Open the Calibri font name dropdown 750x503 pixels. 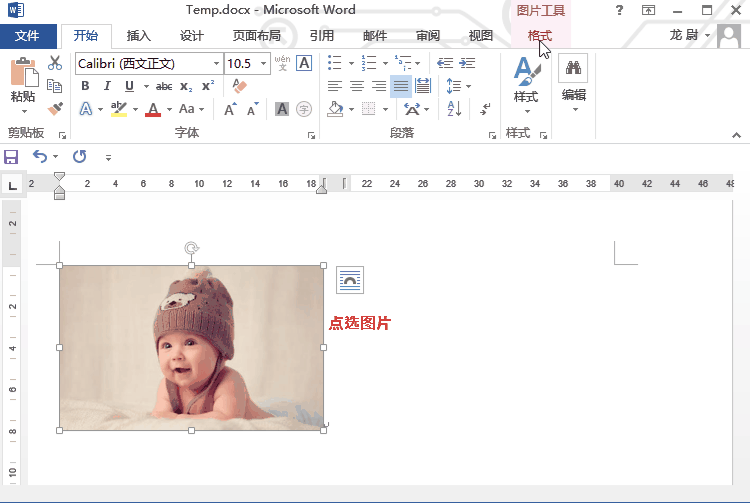pyautogui.click(x=215, y=63)
